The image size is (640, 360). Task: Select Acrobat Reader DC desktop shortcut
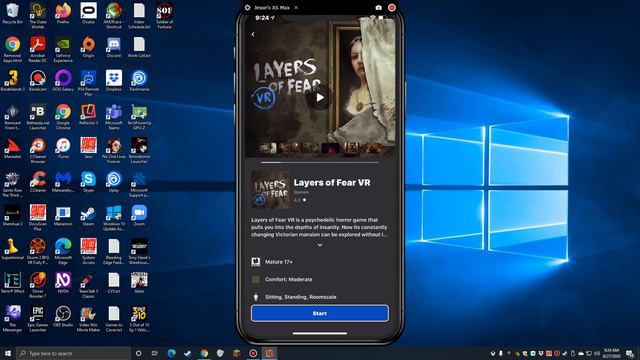(38, 49)
